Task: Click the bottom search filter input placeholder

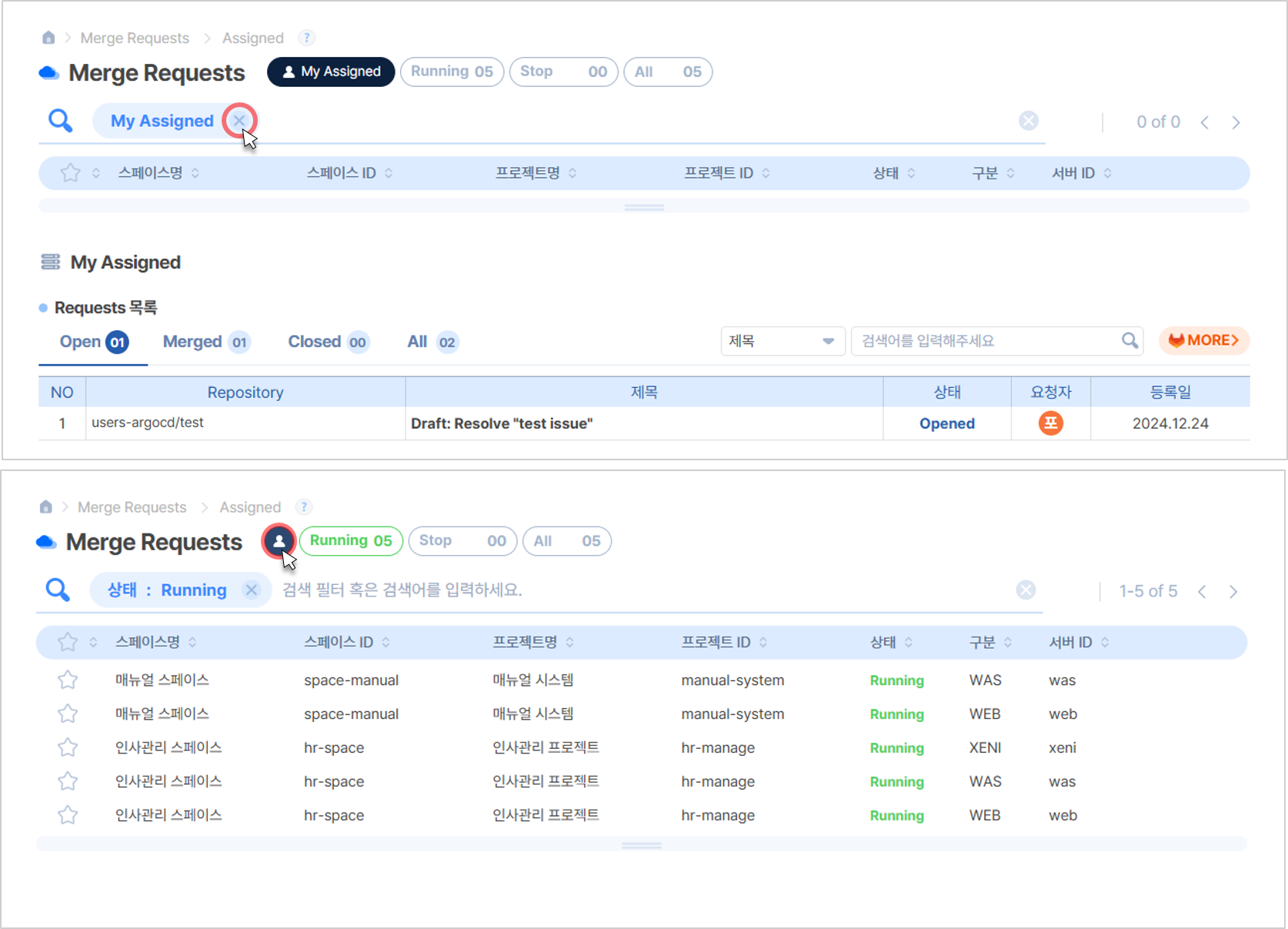Action: [x=402, y=590]
